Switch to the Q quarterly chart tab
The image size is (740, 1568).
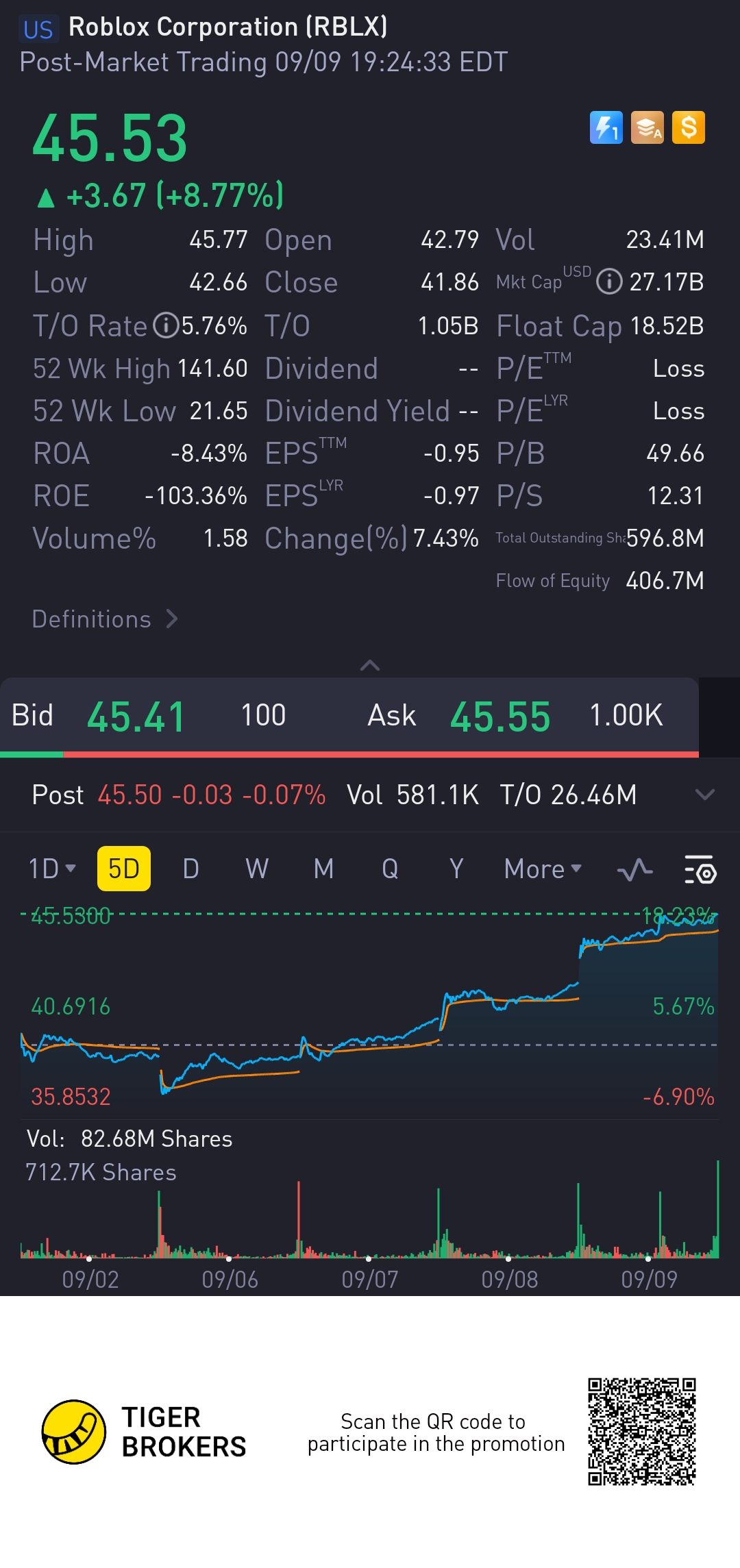coord(390,869)
